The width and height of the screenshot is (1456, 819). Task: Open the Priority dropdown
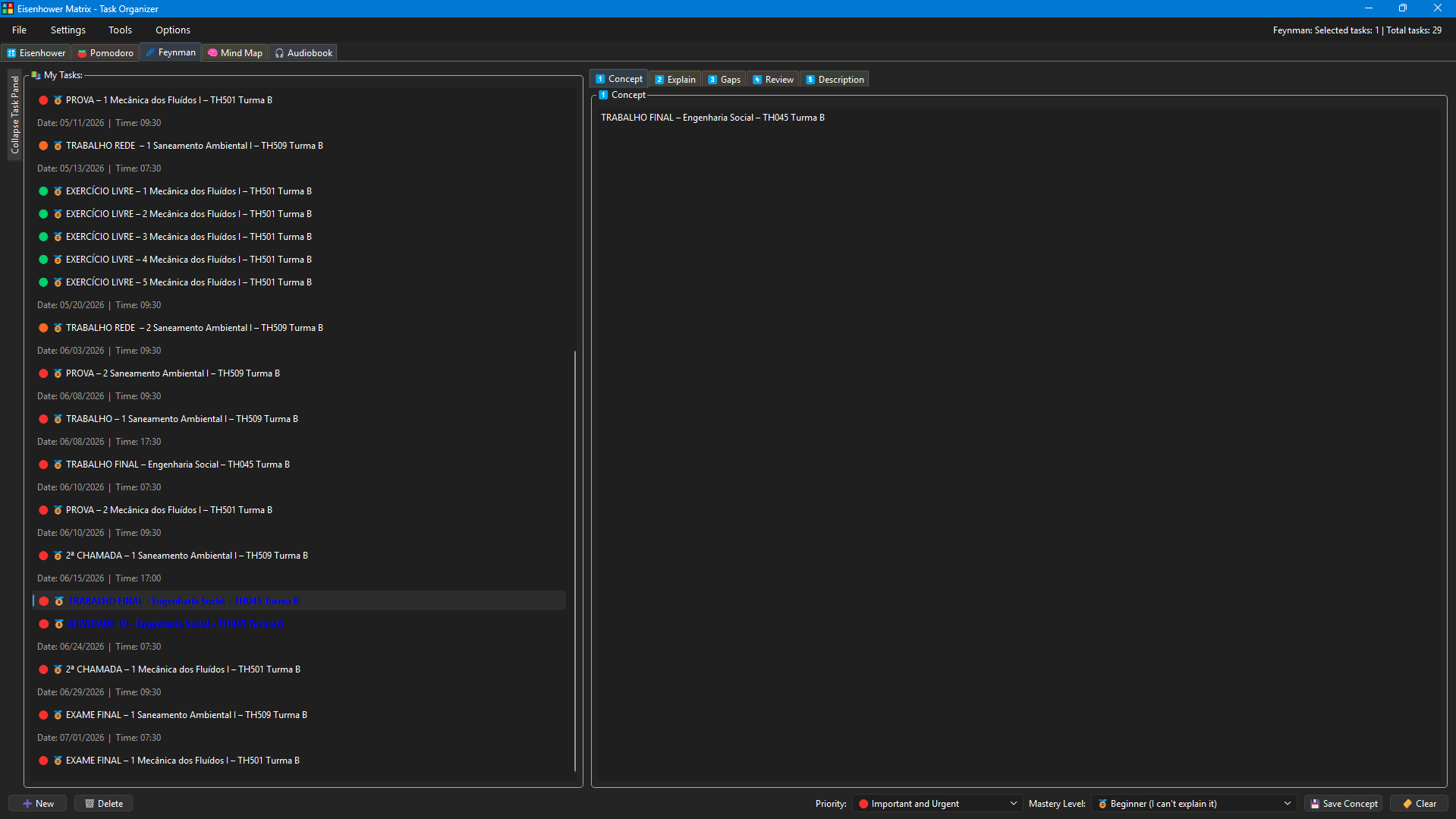937,804
